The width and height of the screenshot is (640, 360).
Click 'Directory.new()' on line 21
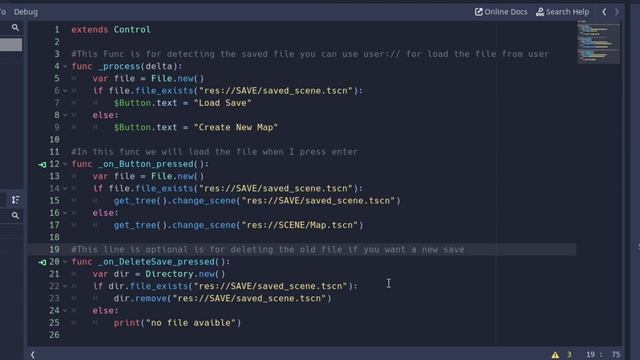(x=185, y=274)
